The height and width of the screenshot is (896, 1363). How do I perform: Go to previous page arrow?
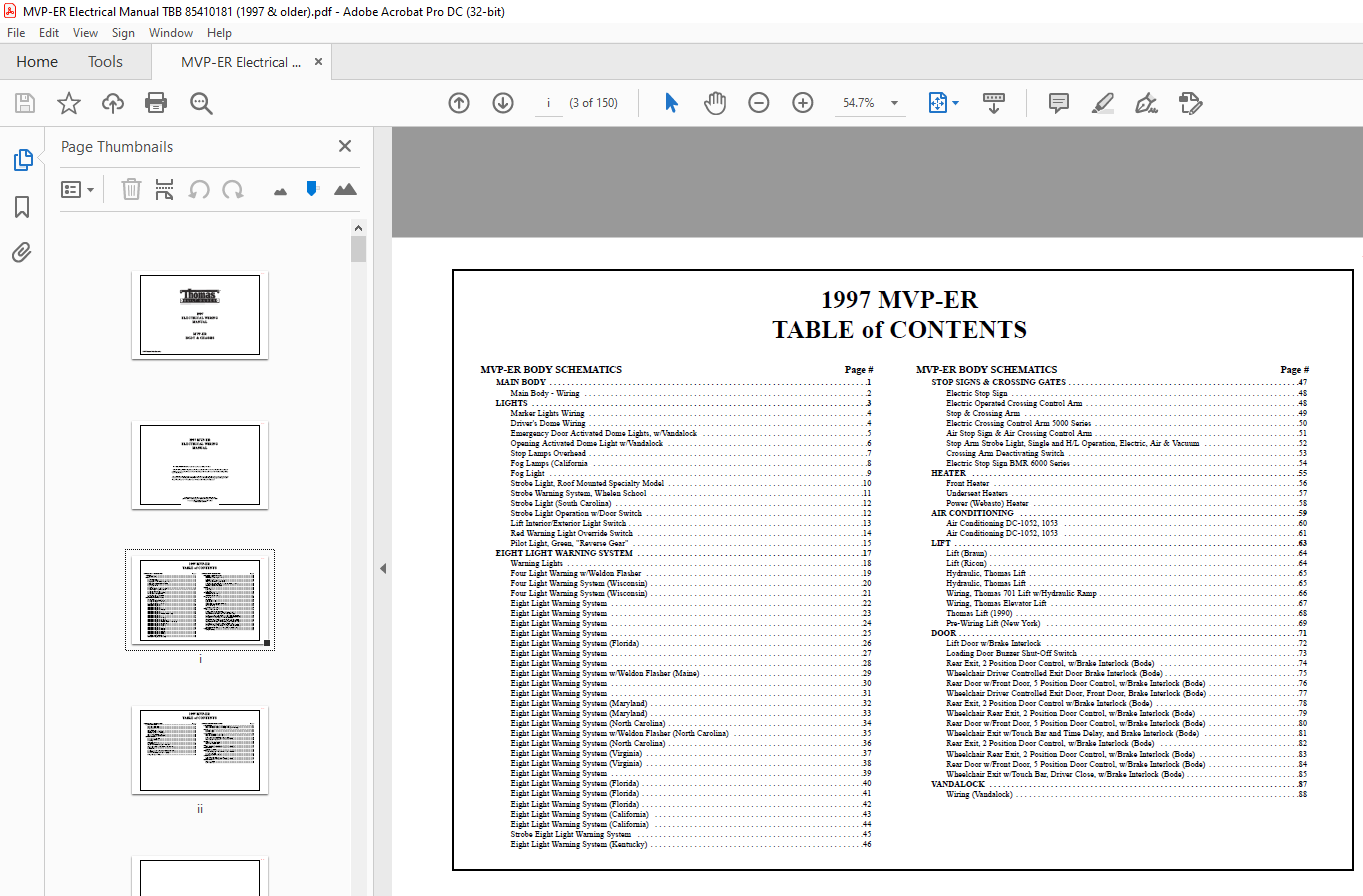pos(459,103)
